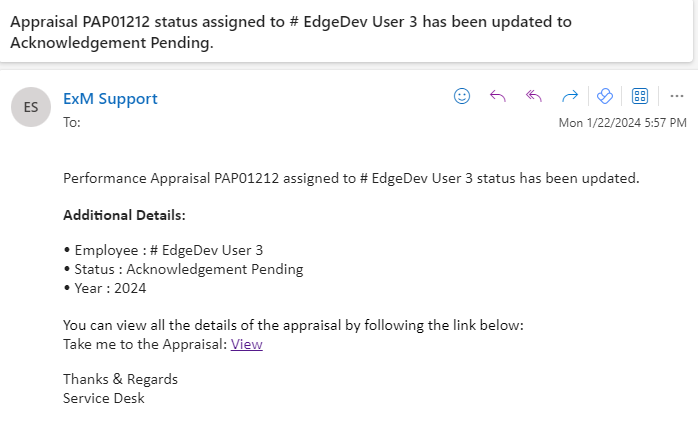Click the ES sender avatar
698x421 pixels.
(x=31, y=107)
